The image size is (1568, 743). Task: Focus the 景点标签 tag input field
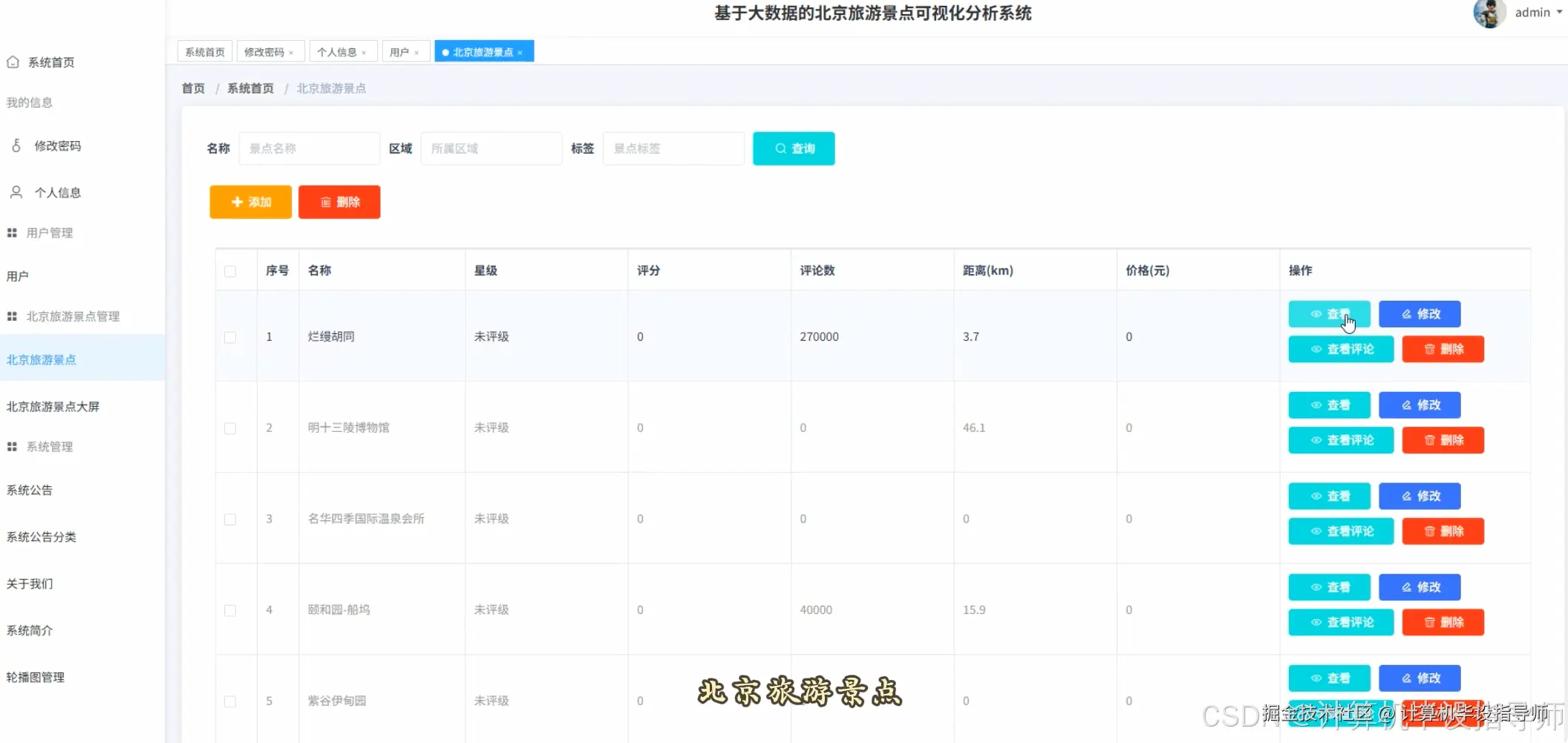click(673, 148)
